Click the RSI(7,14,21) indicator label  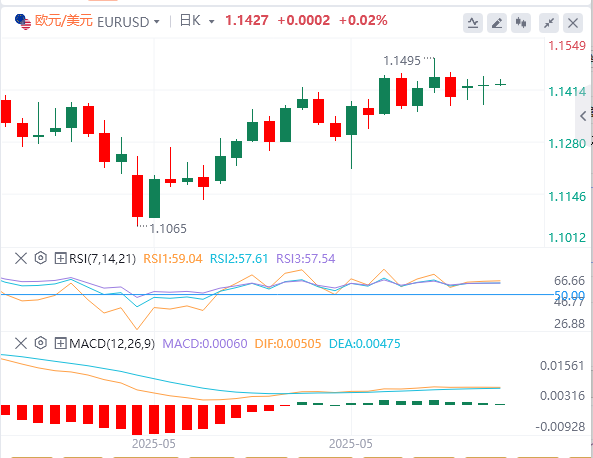pos(102,259)
